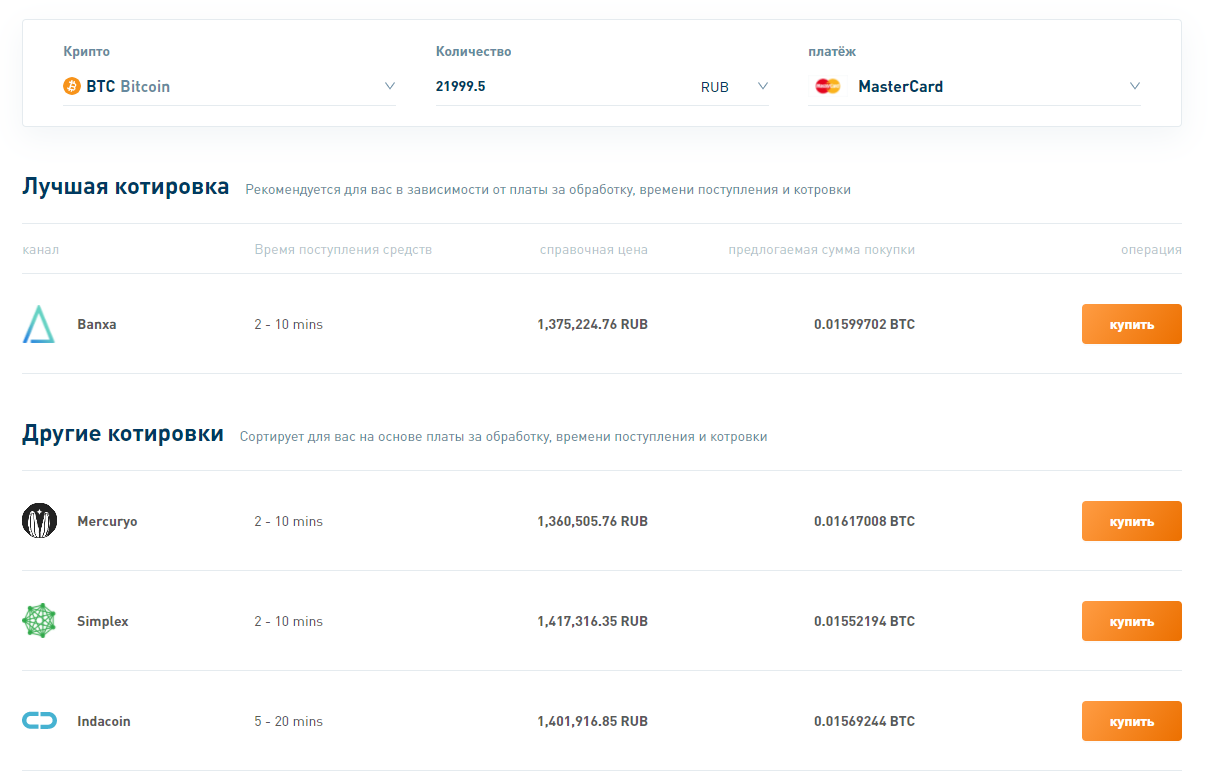This screenshot has height=779, width=1220.
Task: Click the справочная цена column header
Action: 593,249
